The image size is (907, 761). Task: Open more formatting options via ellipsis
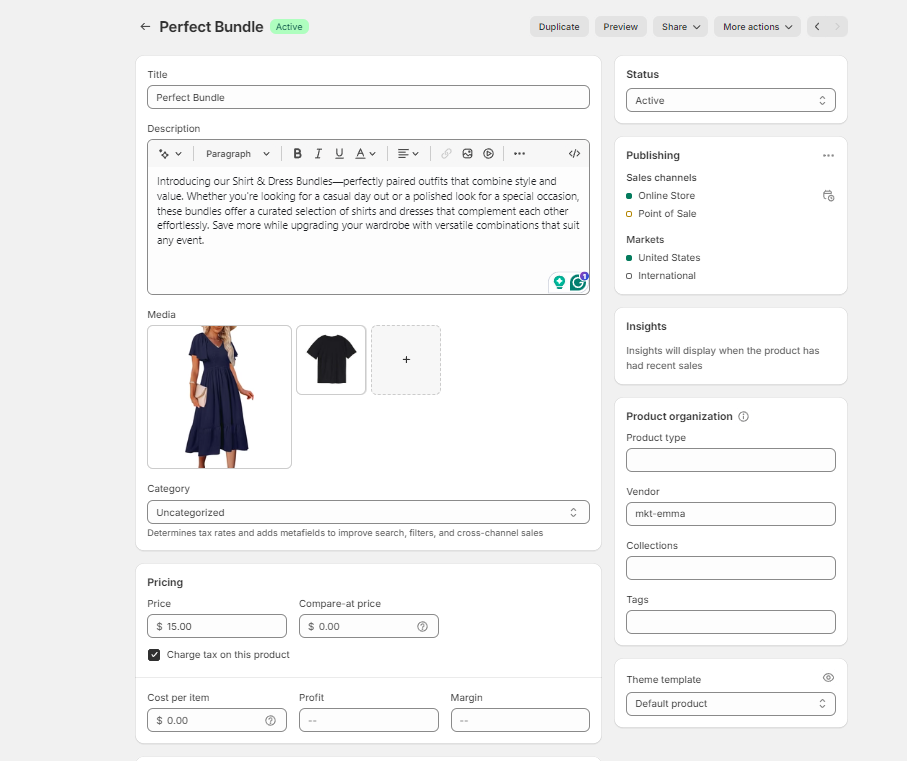pos(519,153)
